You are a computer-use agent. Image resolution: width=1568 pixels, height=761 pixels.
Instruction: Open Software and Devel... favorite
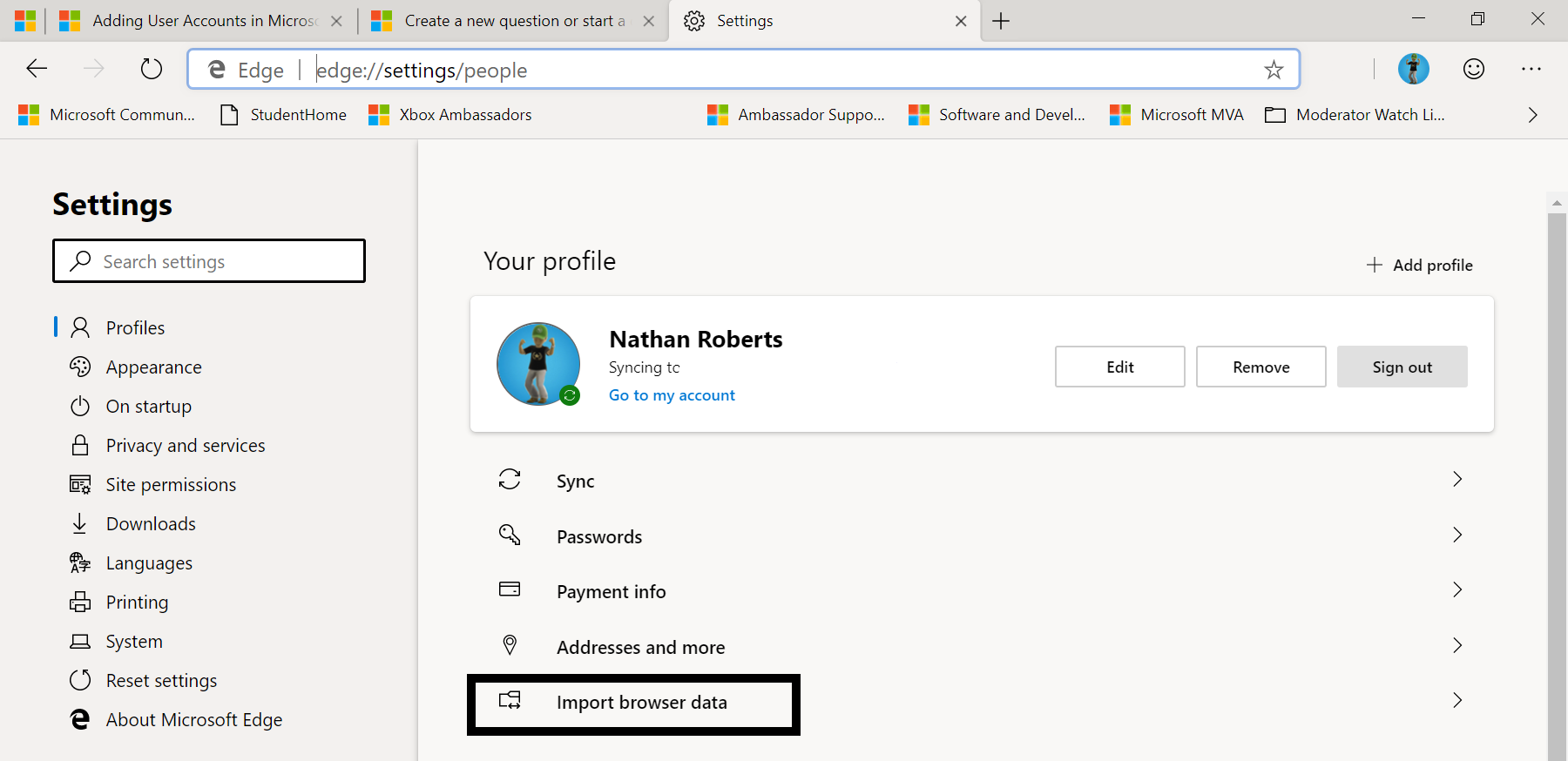[x=997, y=115]
